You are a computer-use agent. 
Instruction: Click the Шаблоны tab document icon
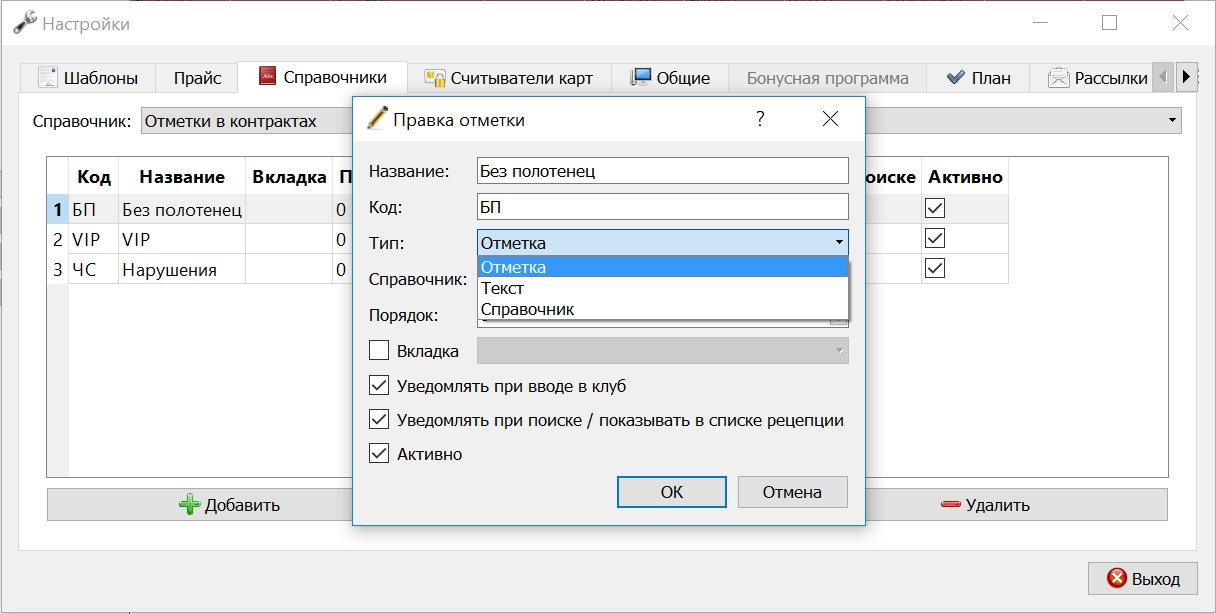47,78
